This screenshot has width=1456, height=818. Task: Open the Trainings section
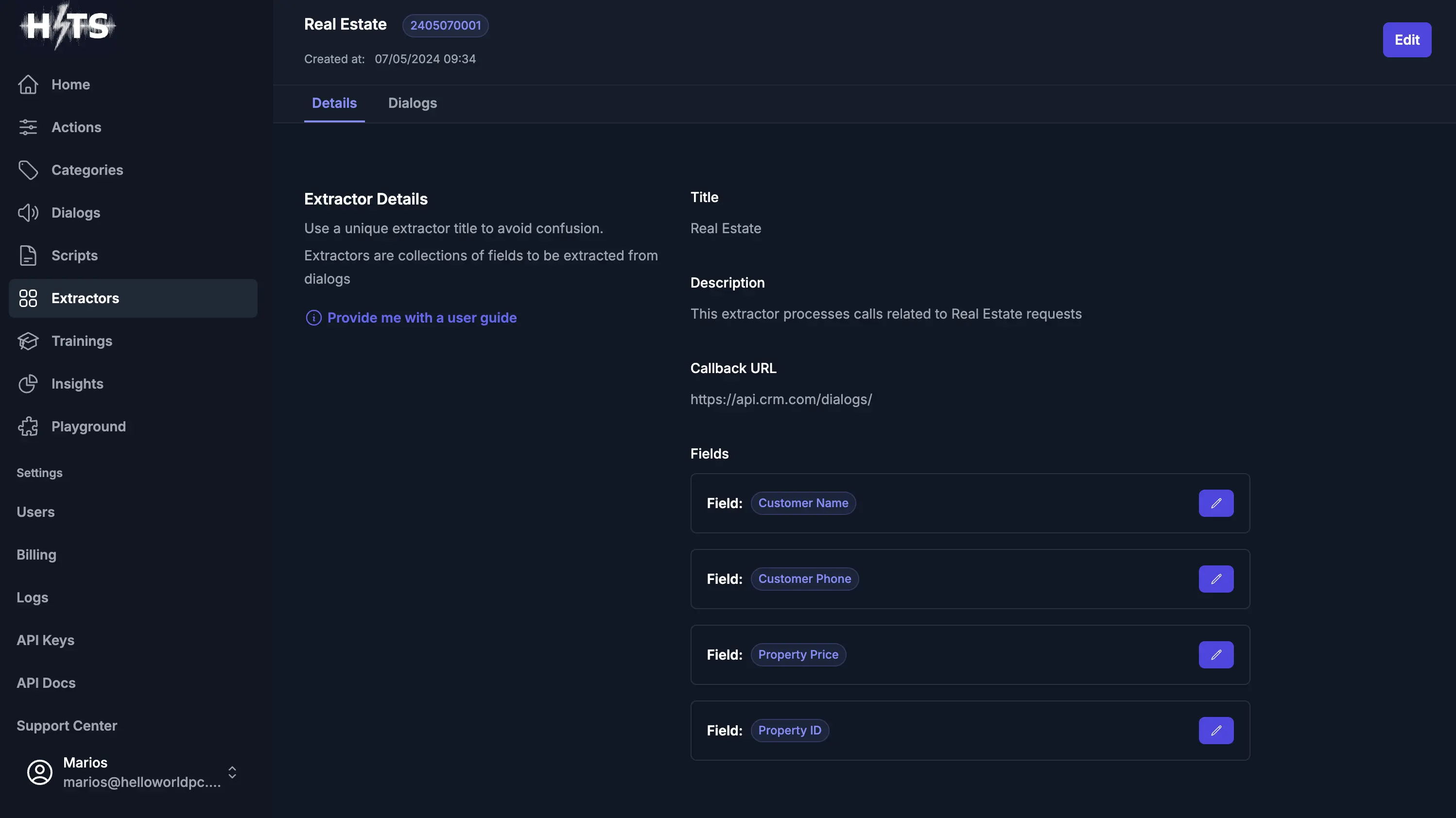point(82,341)
